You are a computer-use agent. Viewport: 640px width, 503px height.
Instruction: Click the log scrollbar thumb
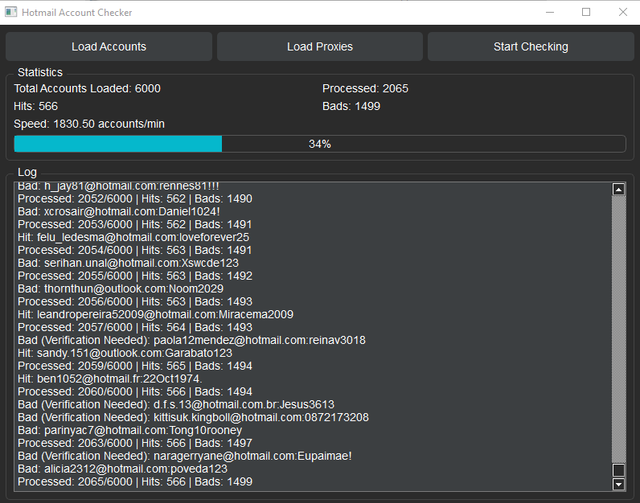(618, 469)
